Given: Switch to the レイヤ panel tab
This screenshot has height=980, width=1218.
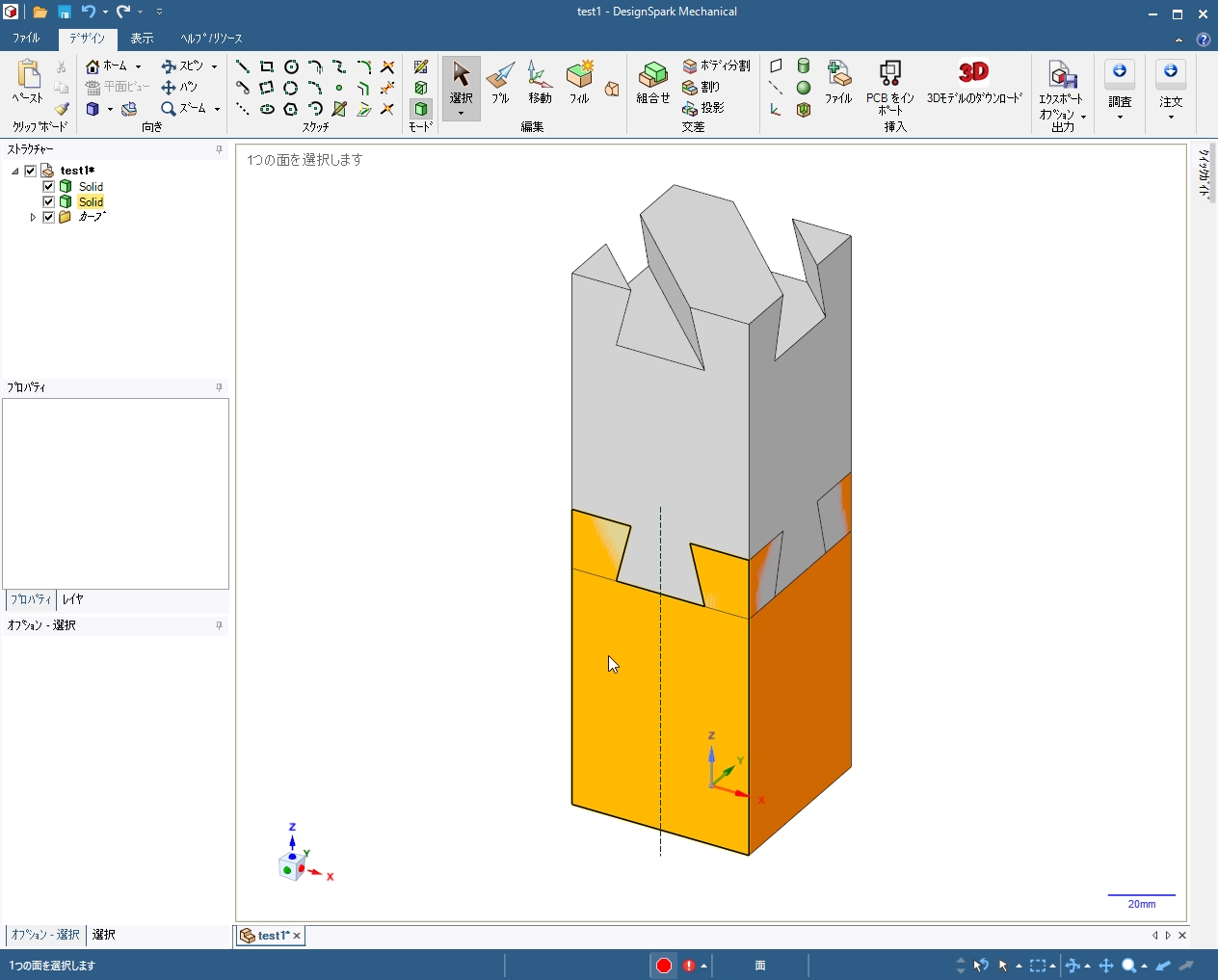Looking at the screenshot, I should [73, 599].
